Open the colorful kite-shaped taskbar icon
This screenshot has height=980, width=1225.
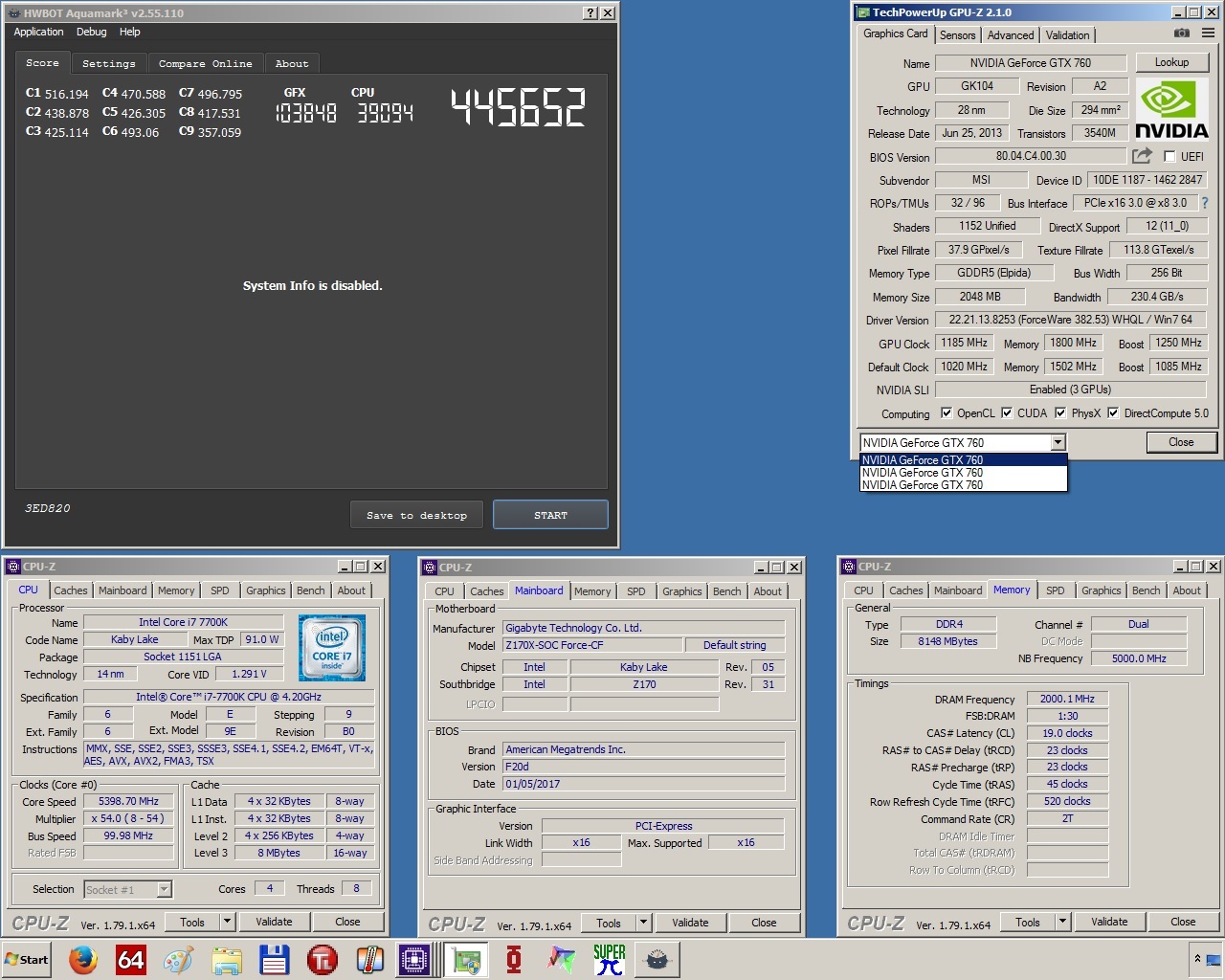[562, 959]
